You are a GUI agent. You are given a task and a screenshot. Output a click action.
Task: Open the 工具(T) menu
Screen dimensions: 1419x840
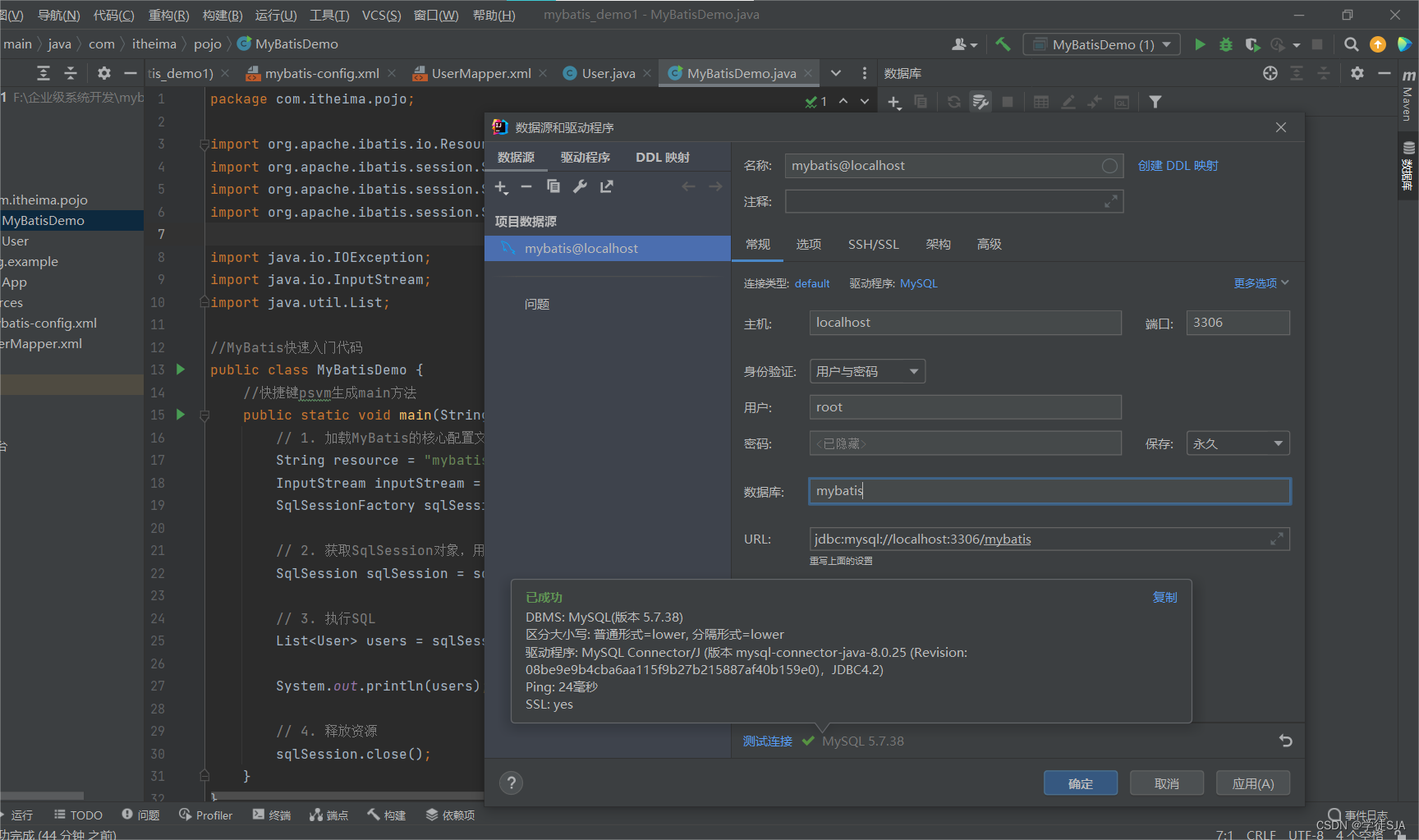point(329,15)
